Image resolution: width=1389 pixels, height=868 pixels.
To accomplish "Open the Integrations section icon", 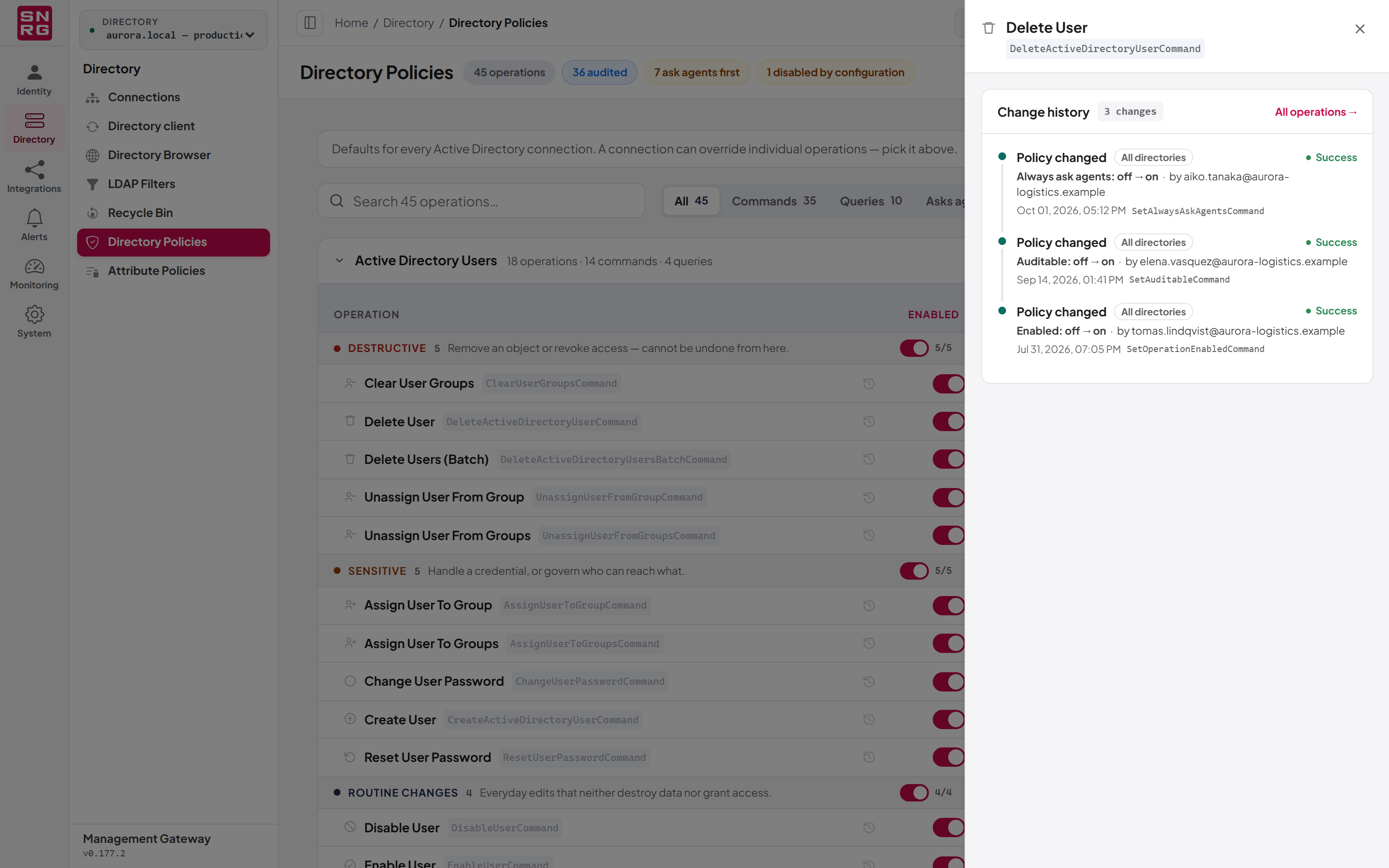I will 34,169.
